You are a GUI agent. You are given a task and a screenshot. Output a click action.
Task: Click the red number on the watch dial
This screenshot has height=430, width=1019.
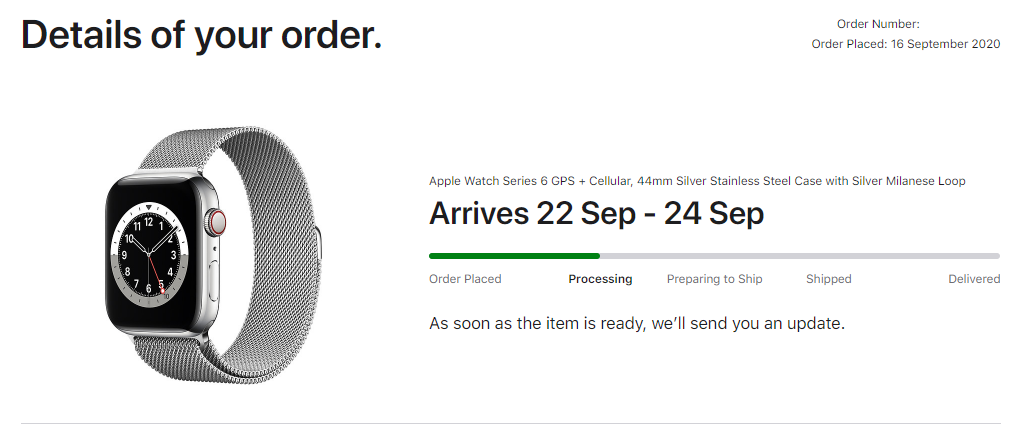click(x=161, y=286)
